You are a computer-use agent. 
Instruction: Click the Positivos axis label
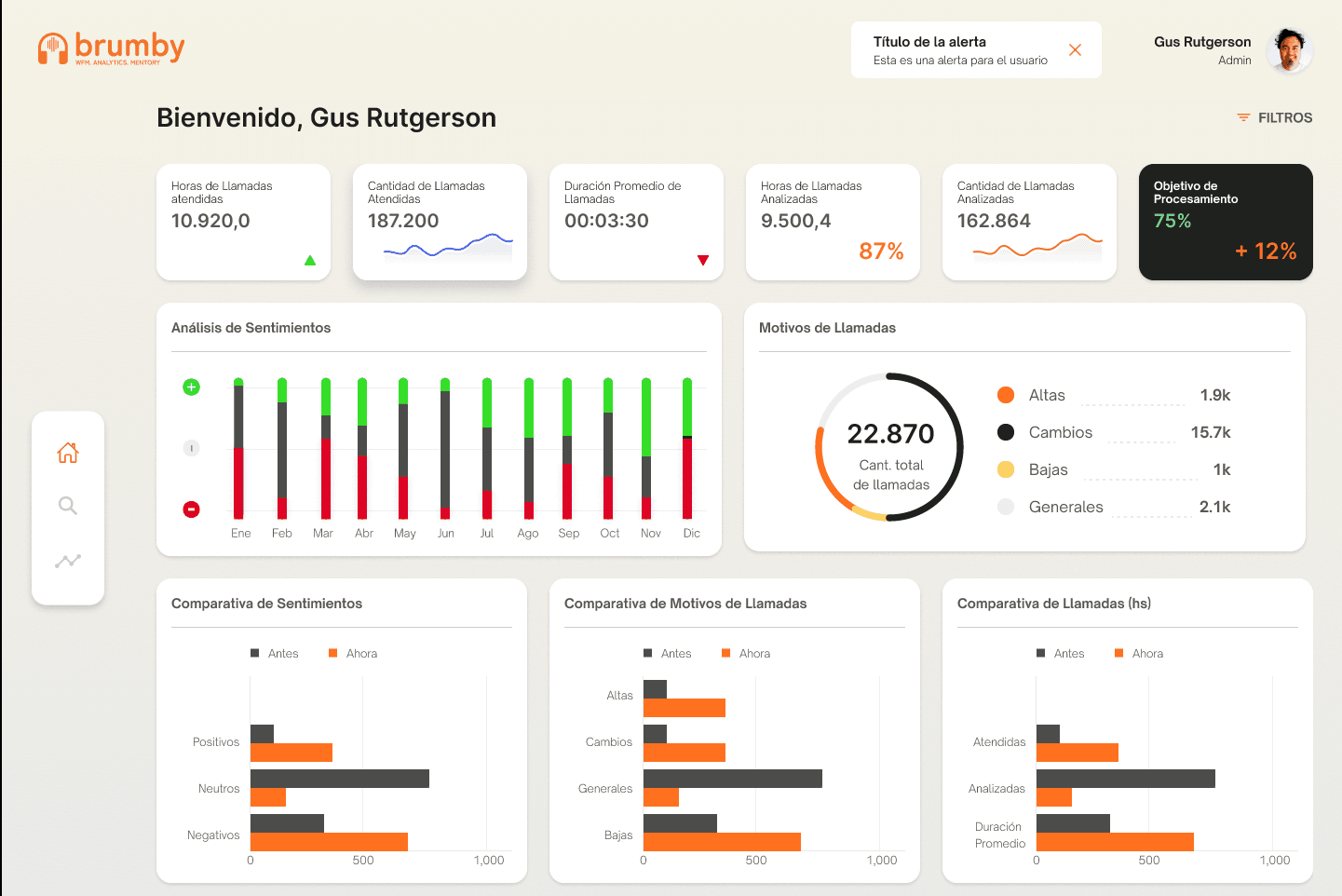pos(216,742)
